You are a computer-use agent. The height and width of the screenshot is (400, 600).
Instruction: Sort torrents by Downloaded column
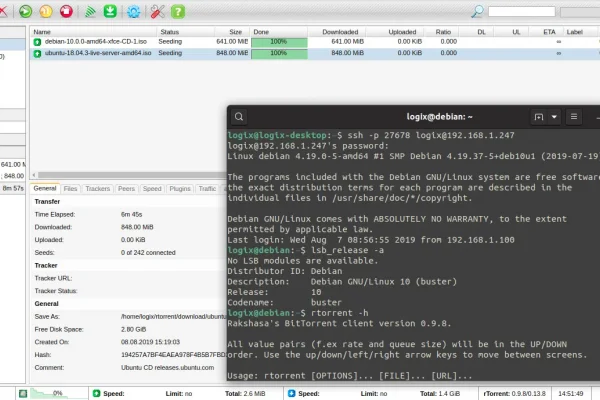click(x=337, y=32)
